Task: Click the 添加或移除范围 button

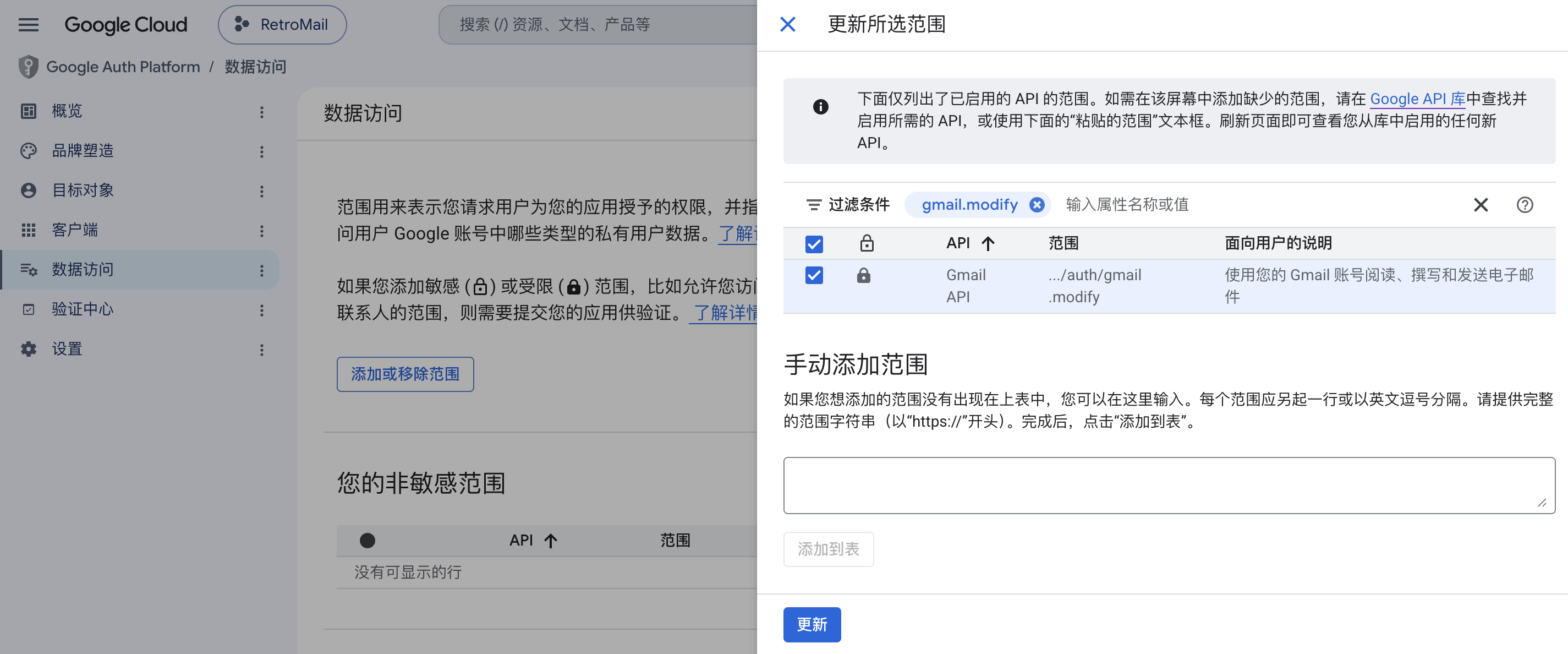Action: (405, 374)
